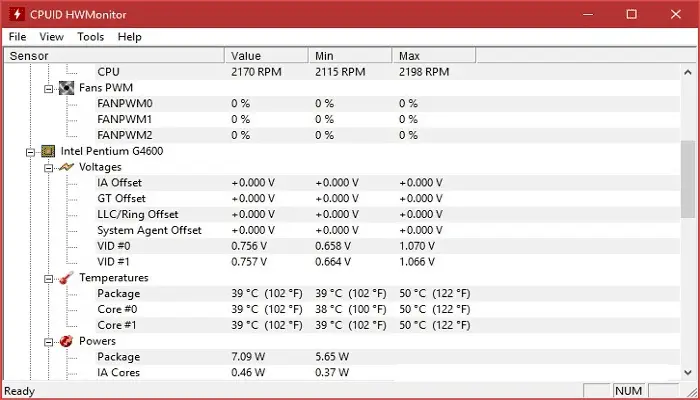Click the 2198 RPM maximum value
The width and height of the screenshot is (700, 400).
[424, 72]
